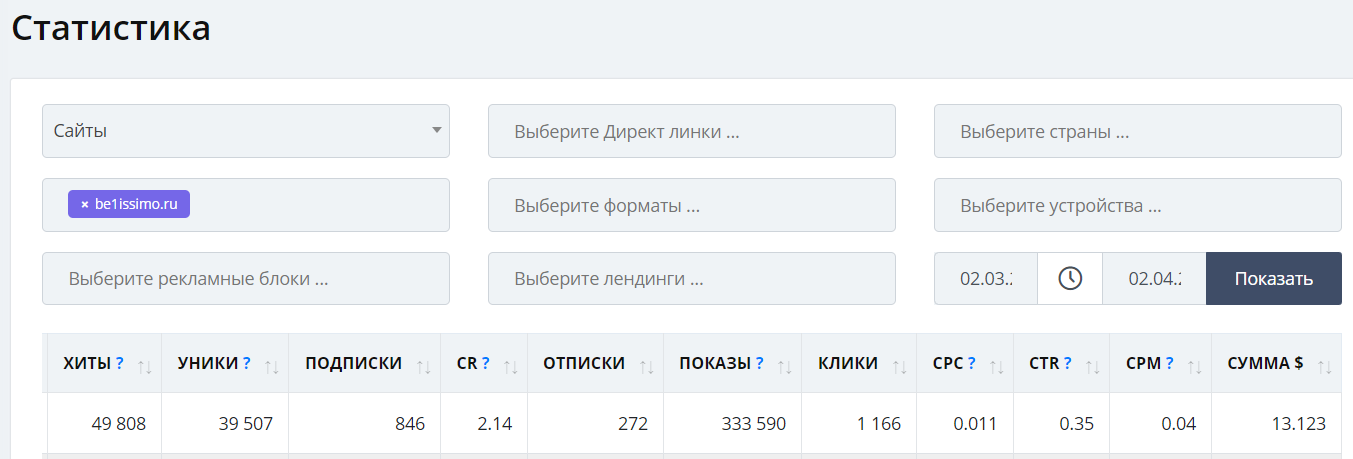Remove the be1issimo.ru site tag

pos(85,204)
